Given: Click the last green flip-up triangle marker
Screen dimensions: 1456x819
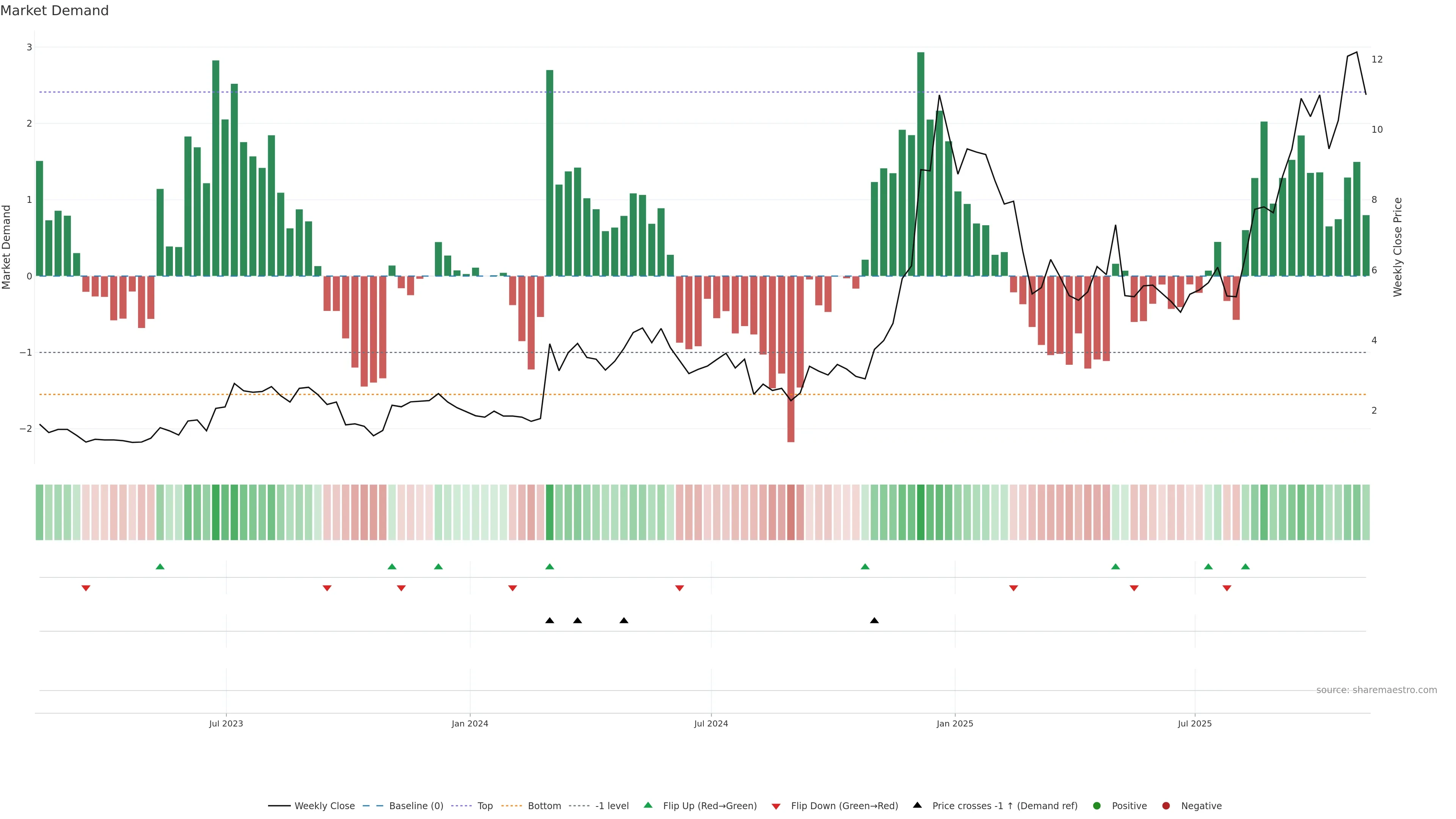Looking at the screenshot, I should click(1245, 567).
